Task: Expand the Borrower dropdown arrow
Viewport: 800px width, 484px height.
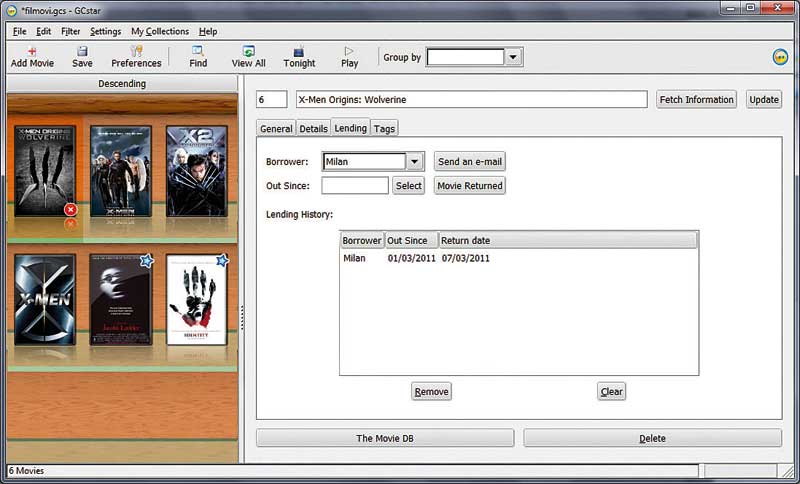Action: tap(414, 162)
